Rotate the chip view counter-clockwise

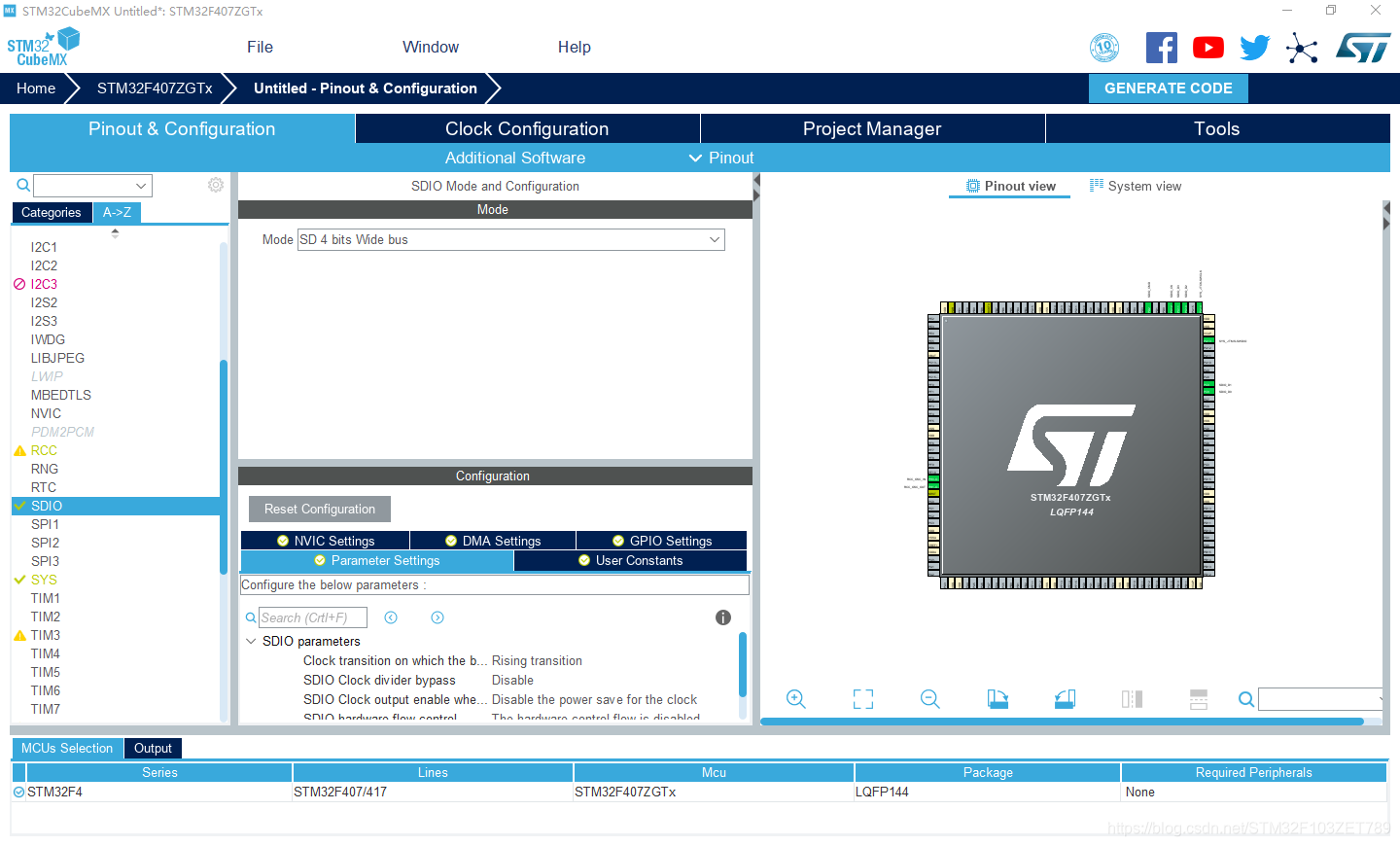tap(1065, 699)
